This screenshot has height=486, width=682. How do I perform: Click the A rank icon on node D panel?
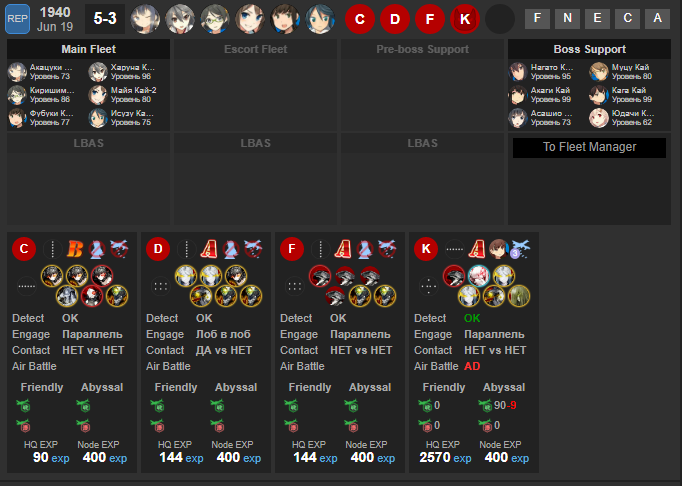point(209,249)
